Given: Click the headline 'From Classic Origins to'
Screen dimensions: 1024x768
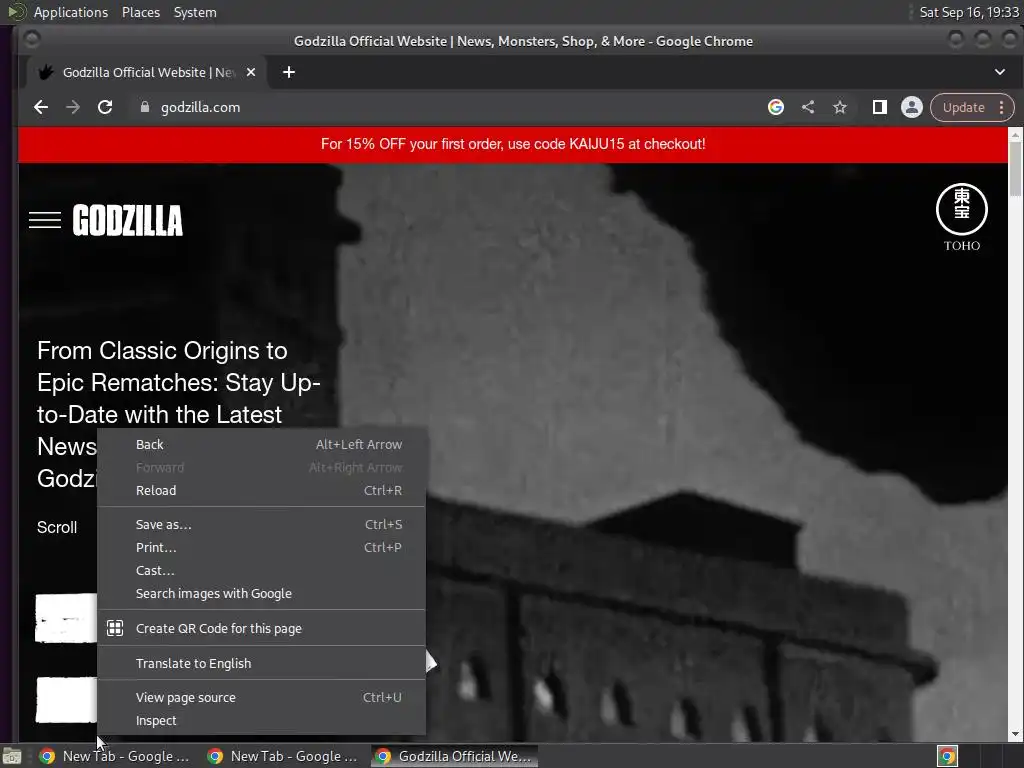Looking at the screenshot, I should pyautogui.click(x=162, y=351).
